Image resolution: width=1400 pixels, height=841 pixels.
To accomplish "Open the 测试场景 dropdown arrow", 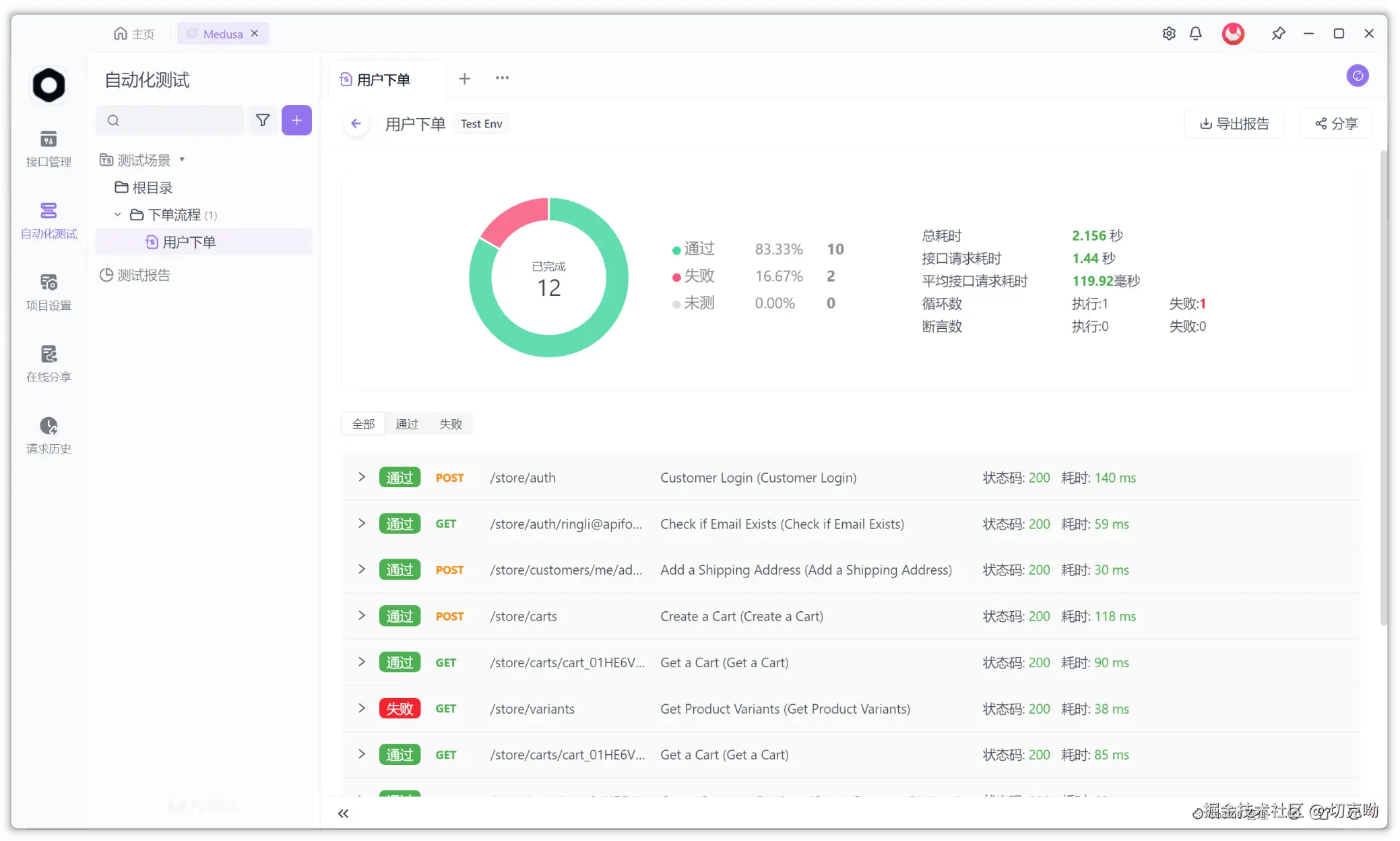I will (x=182, y=160).
